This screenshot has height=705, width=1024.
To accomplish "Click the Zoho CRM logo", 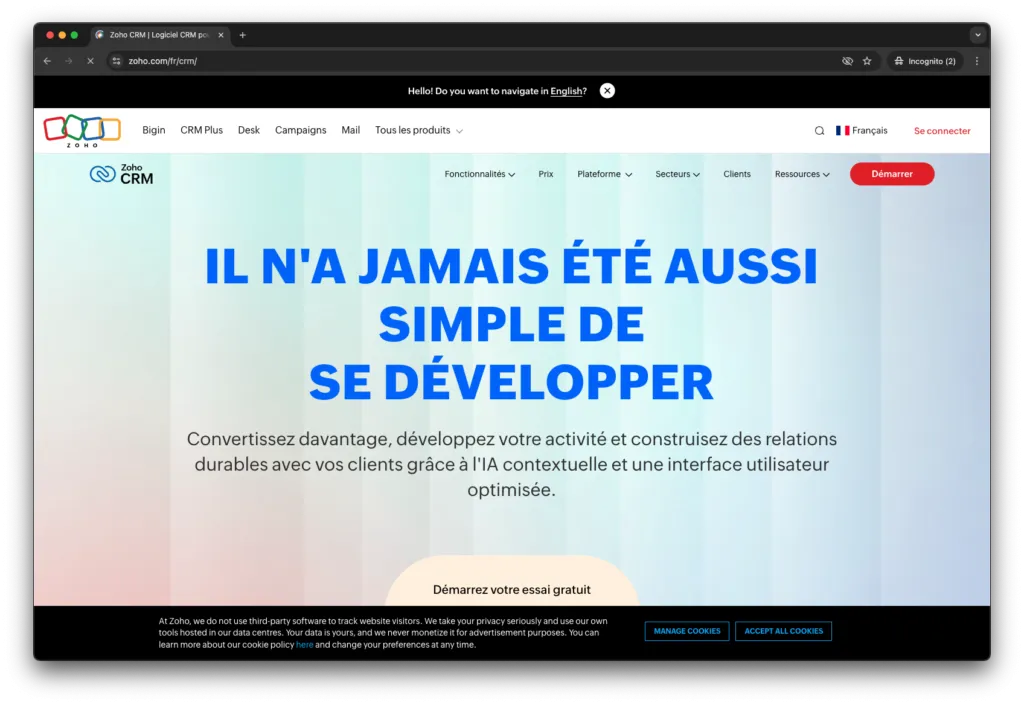I will pyautogui.click(x=120, y=173).
